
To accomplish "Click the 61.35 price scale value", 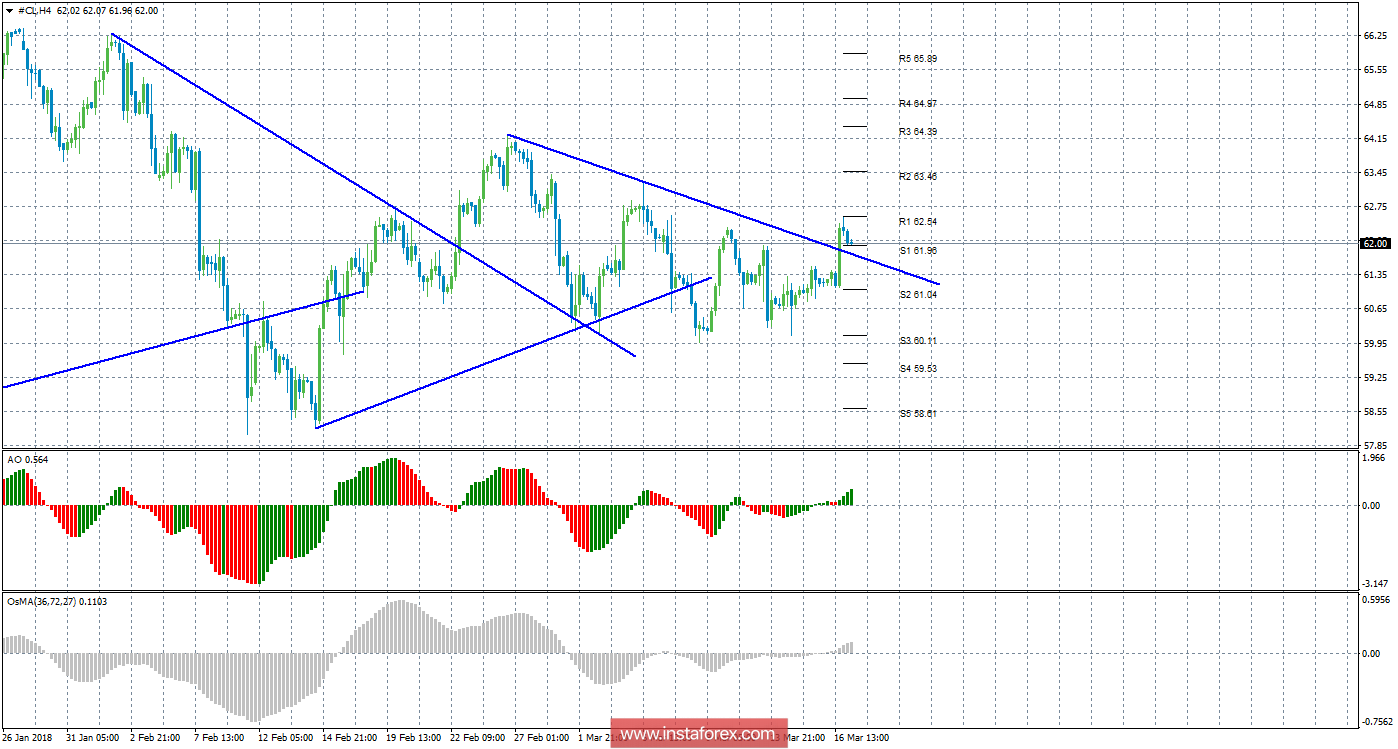I will 1374,275.
